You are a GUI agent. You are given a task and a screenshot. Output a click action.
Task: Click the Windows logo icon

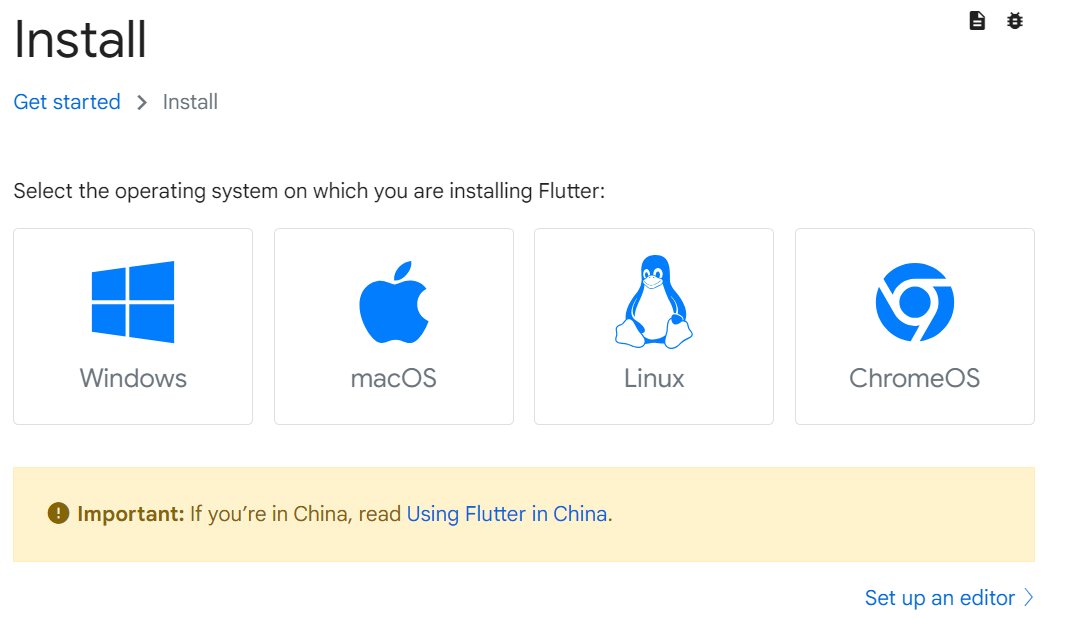[x=133, y=302]
